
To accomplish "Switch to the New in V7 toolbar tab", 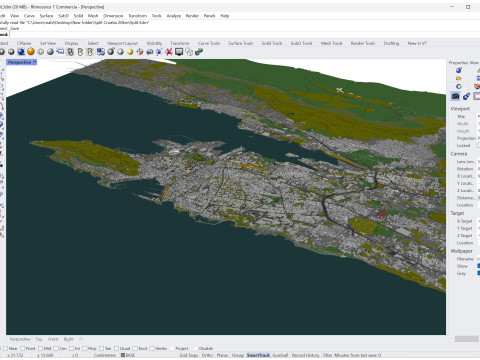I will pyautogui.click(x=417, y=43).
